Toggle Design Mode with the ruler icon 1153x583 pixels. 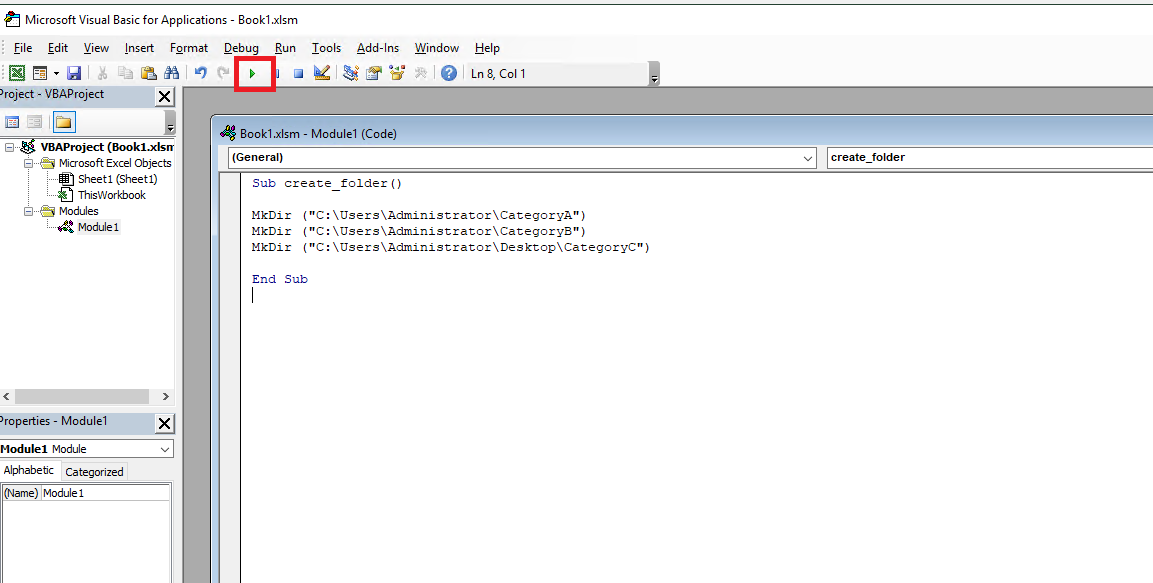[x=321, y=73]
